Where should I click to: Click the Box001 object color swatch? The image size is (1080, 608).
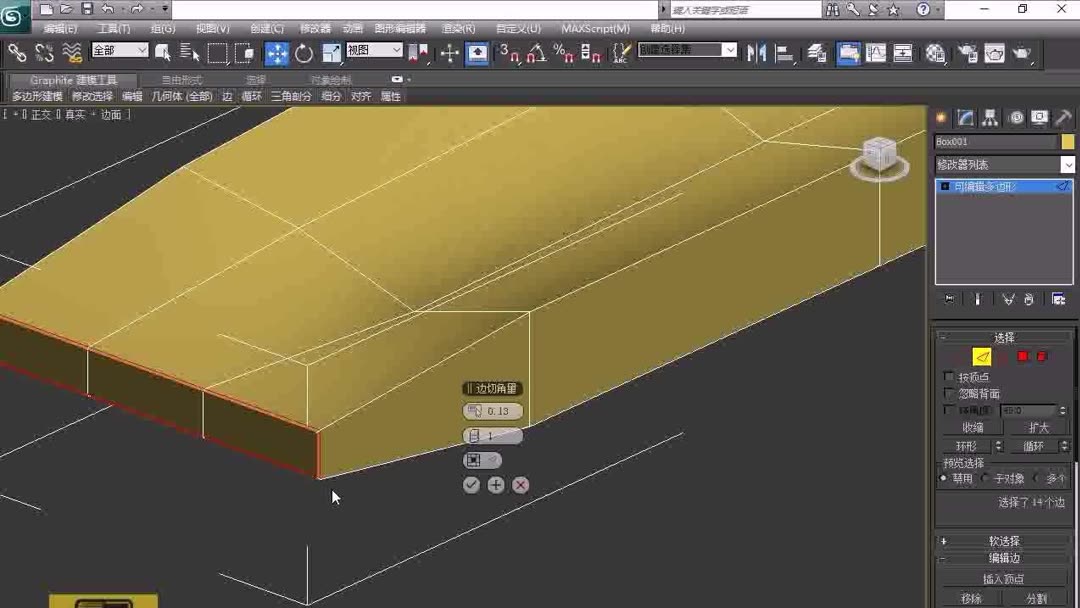[x=1068, y=141]
